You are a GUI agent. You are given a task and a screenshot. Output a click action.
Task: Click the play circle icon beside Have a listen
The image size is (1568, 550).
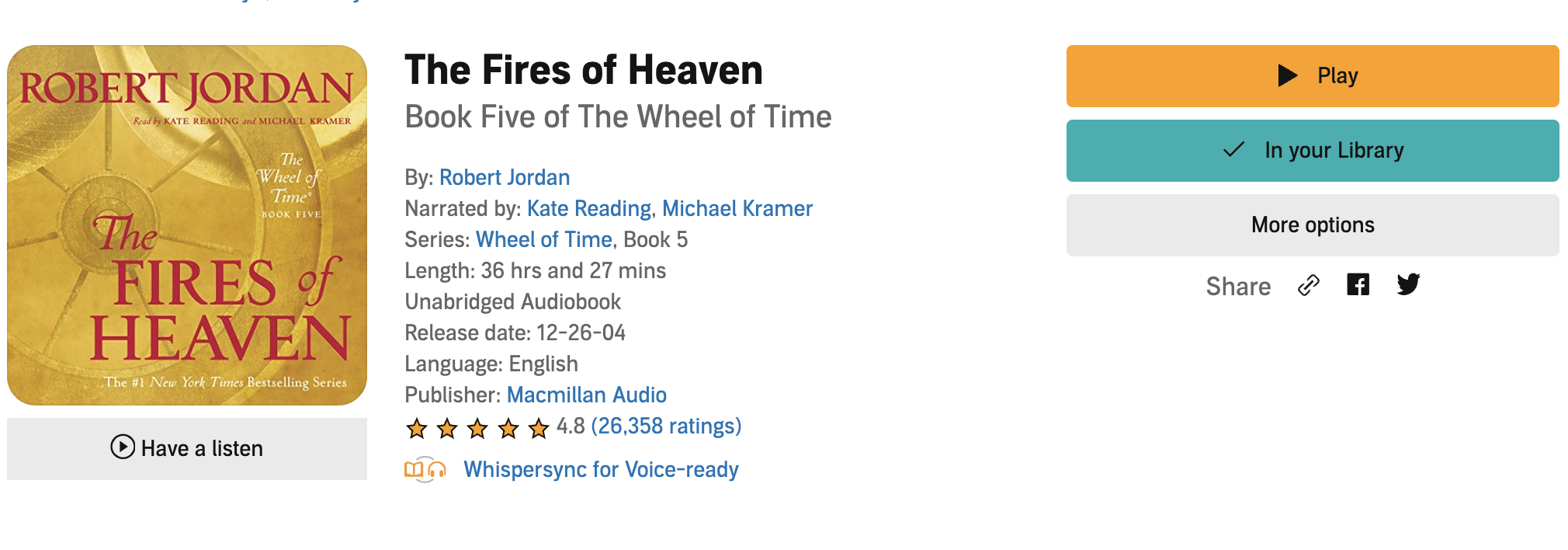click(123, 447)
